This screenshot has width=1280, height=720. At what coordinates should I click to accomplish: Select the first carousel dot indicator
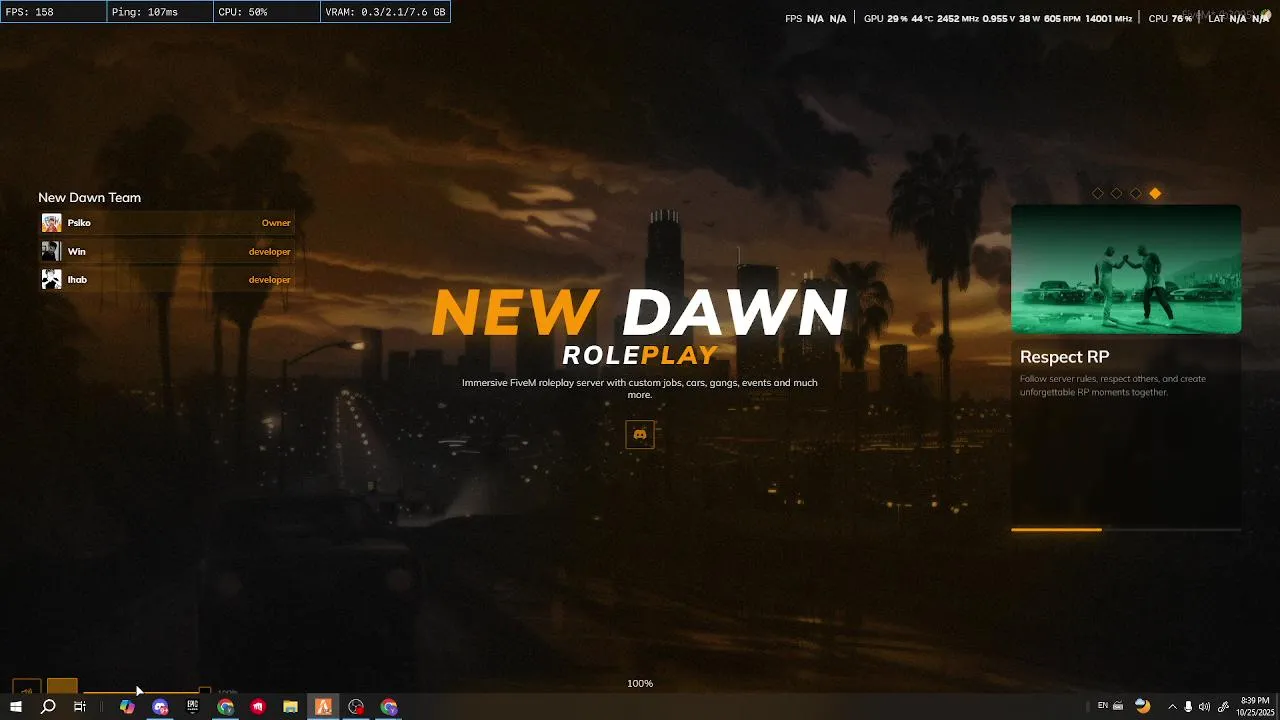1098,193
